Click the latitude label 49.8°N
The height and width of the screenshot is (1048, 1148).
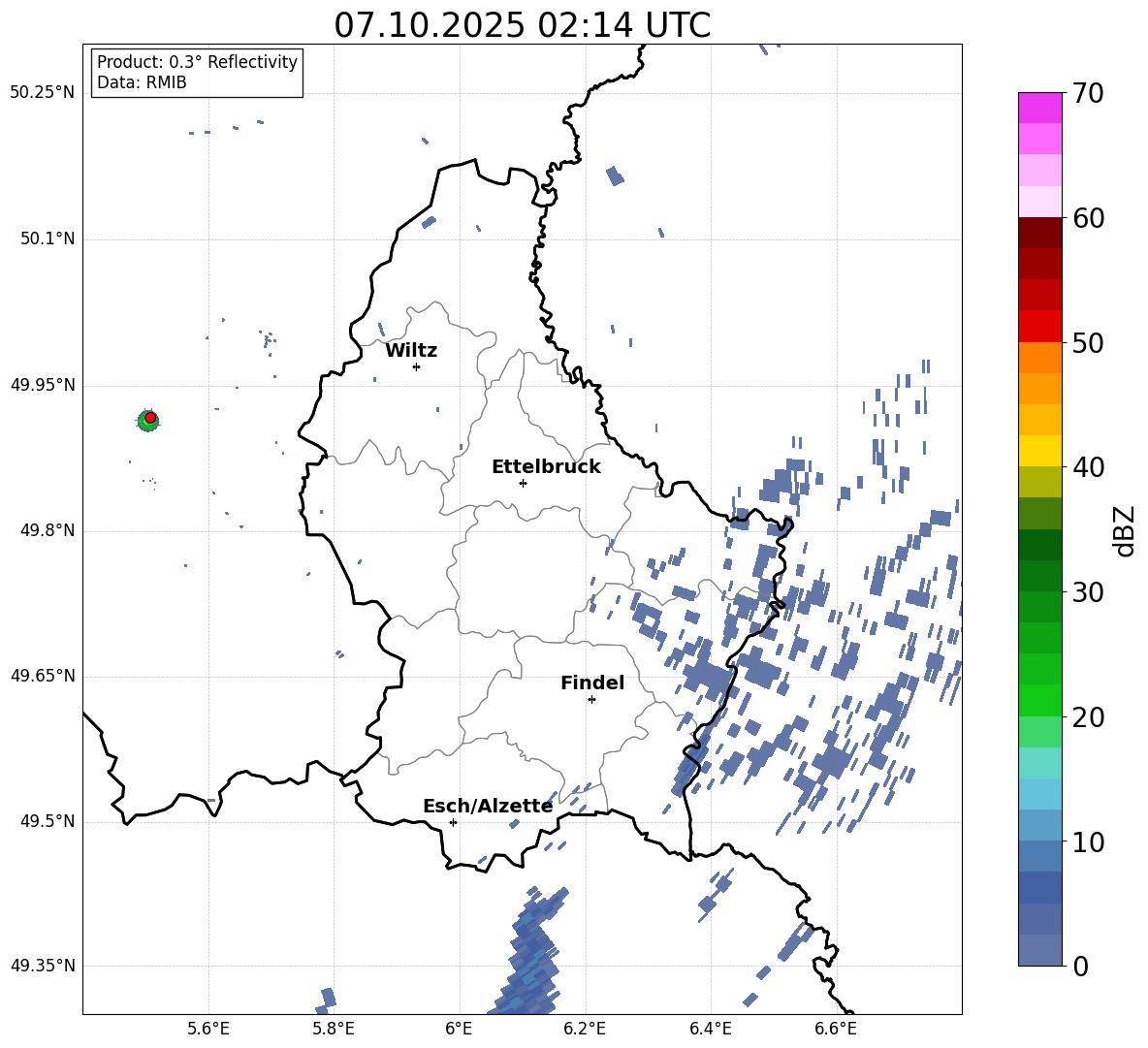pos(48,530)
